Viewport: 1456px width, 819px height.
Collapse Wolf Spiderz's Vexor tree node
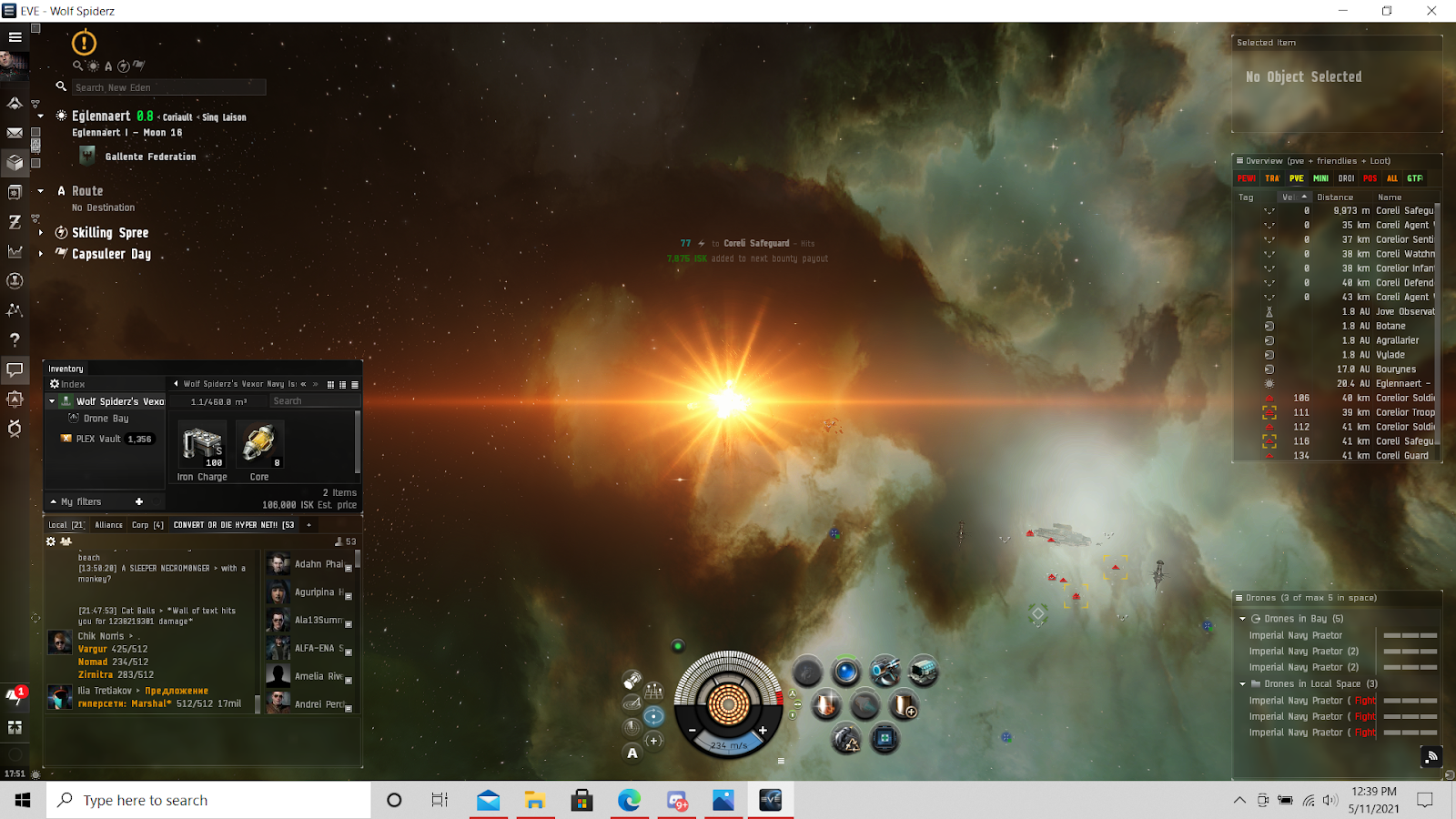click(x=52, y=401)
